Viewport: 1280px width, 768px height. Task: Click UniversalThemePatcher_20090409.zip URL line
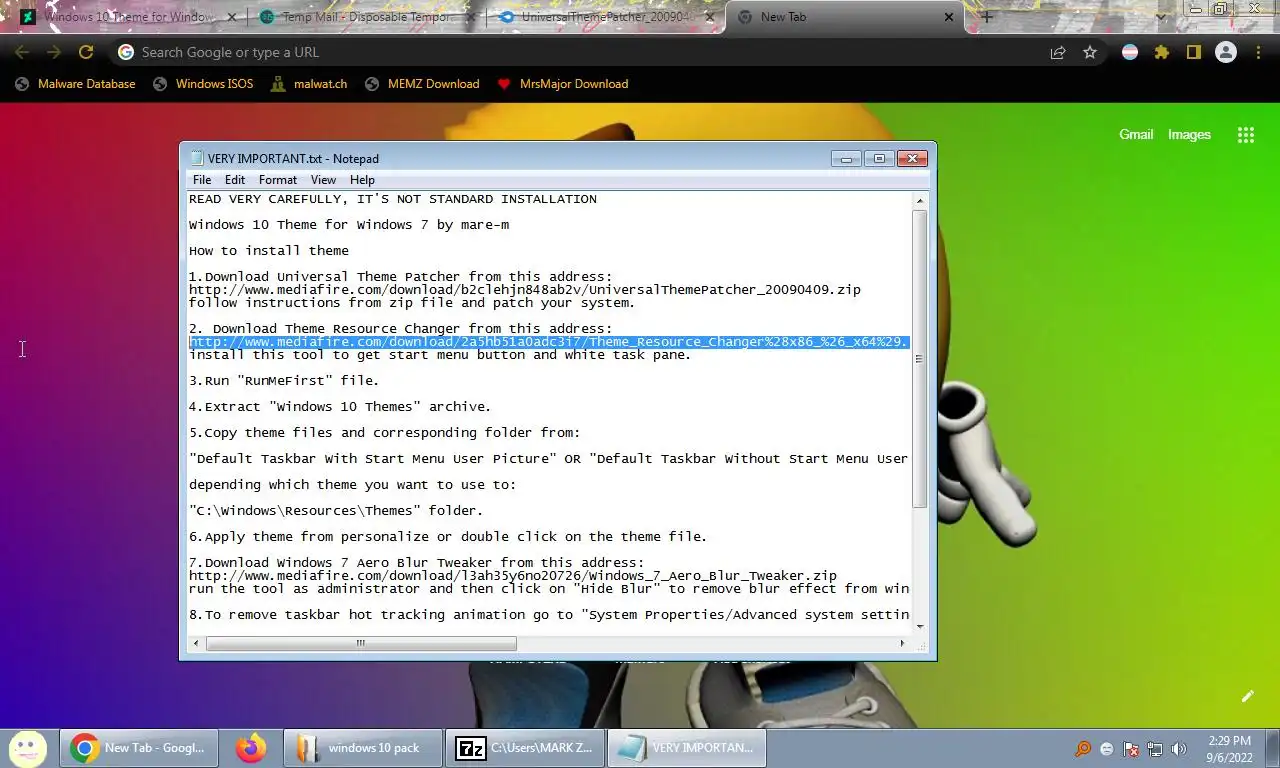525,290
